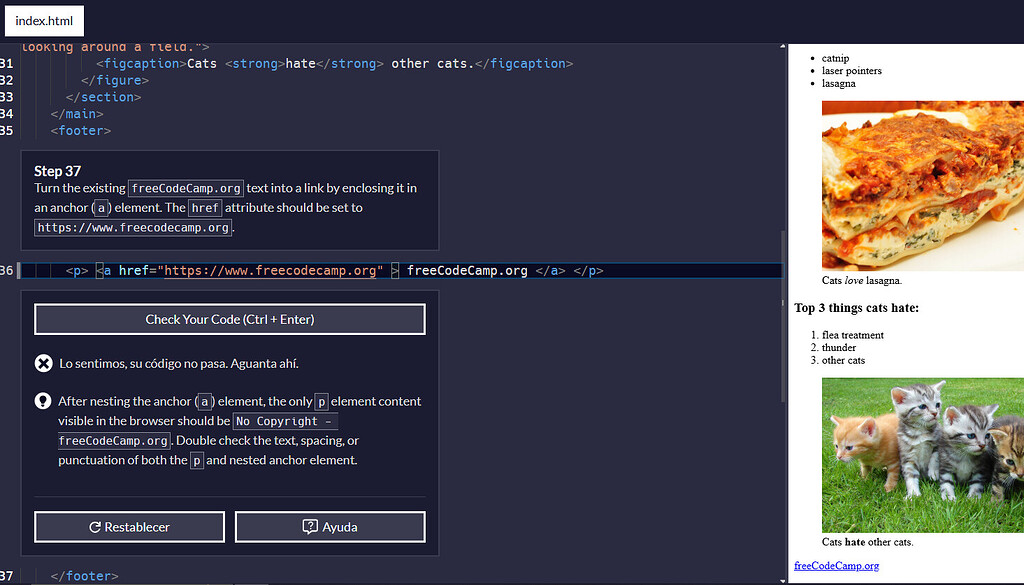Click the Restablecer button
This screenshot has width=1024, height=585.
tap(129, 527)
